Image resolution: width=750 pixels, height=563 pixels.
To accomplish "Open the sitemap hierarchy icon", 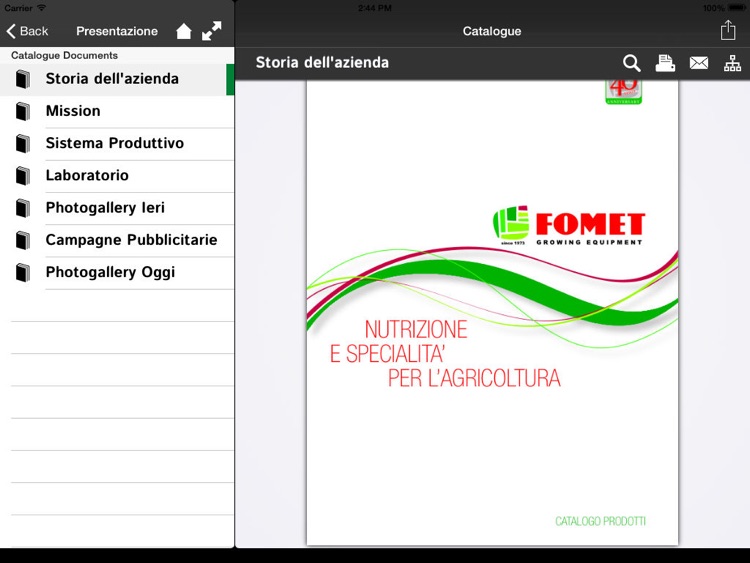I will point(732,63).
